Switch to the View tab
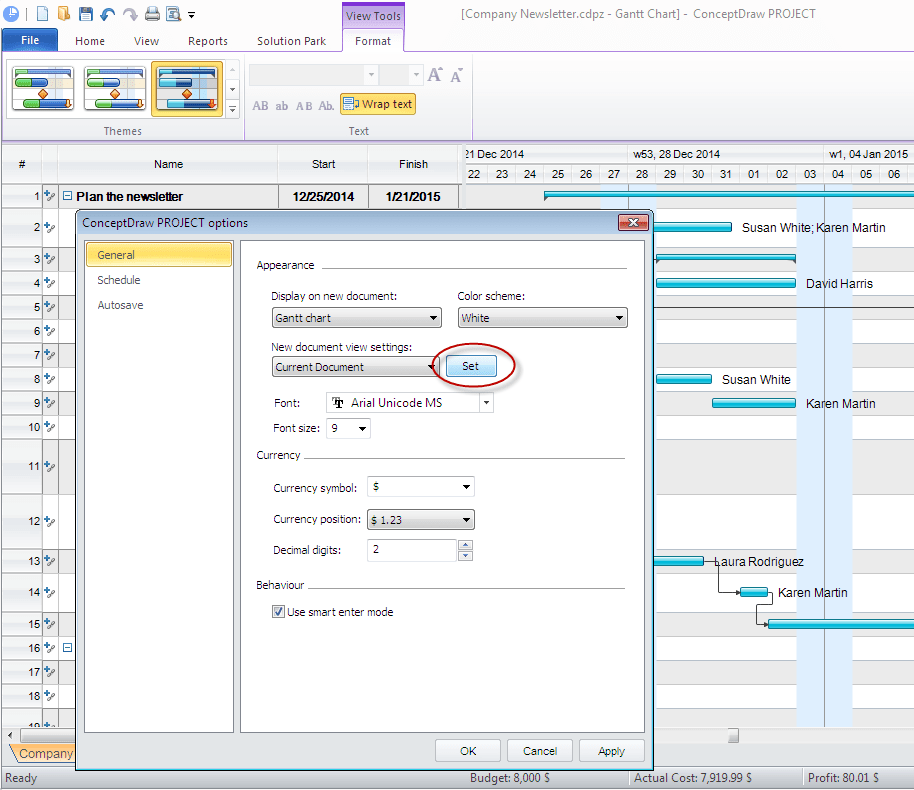 click(146, 41)
